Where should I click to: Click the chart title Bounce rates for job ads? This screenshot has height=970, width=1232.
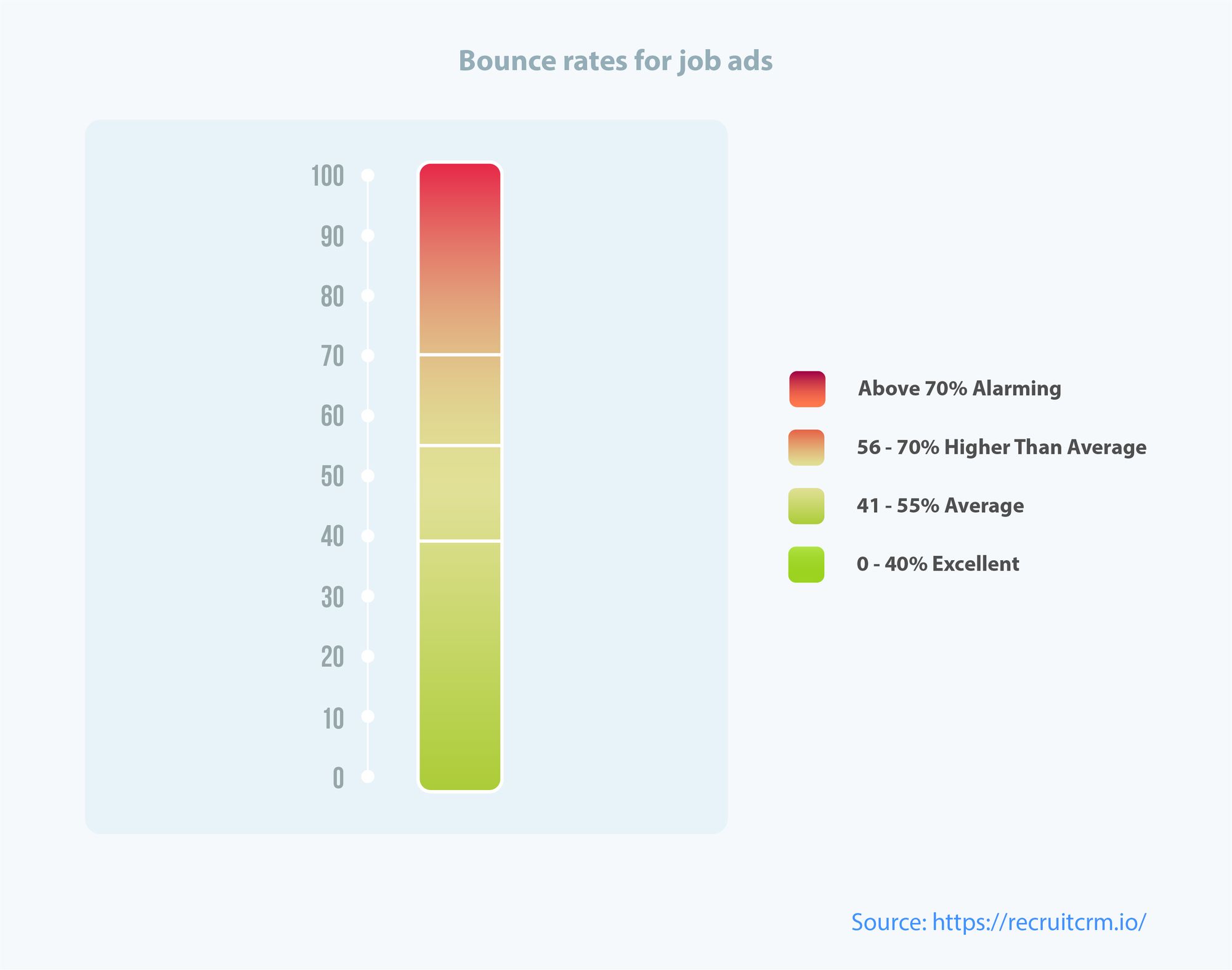tap(615, 61)
